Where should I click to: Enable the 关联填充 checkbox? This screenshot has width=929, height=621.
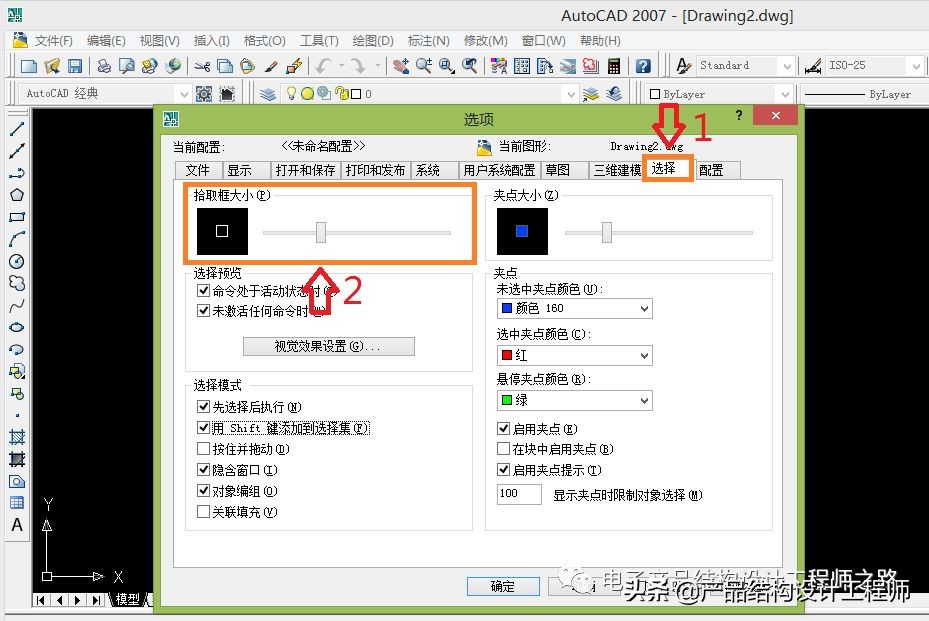203,511
